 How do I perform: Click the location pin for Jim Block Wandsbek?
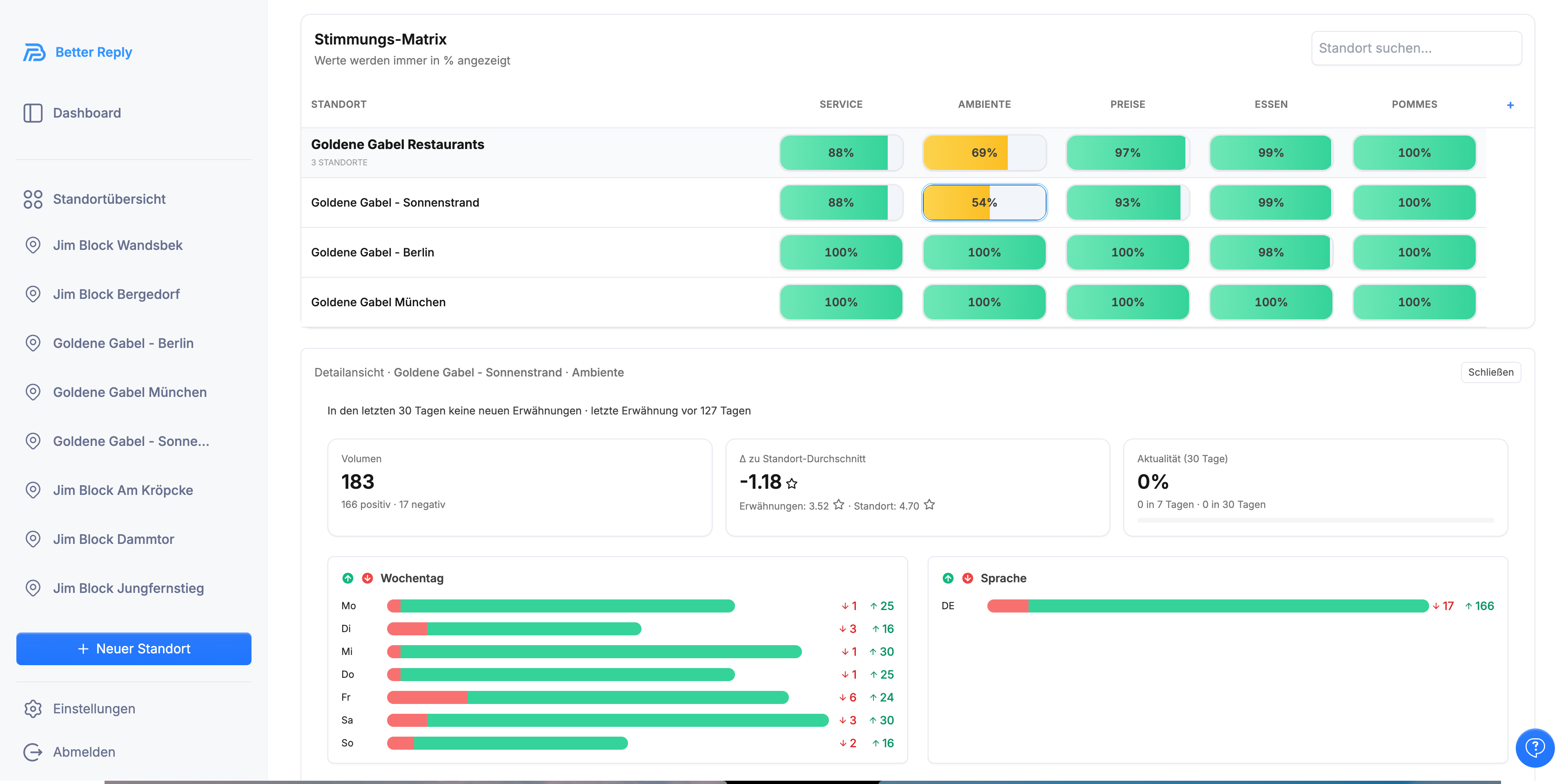coord(33,245)
